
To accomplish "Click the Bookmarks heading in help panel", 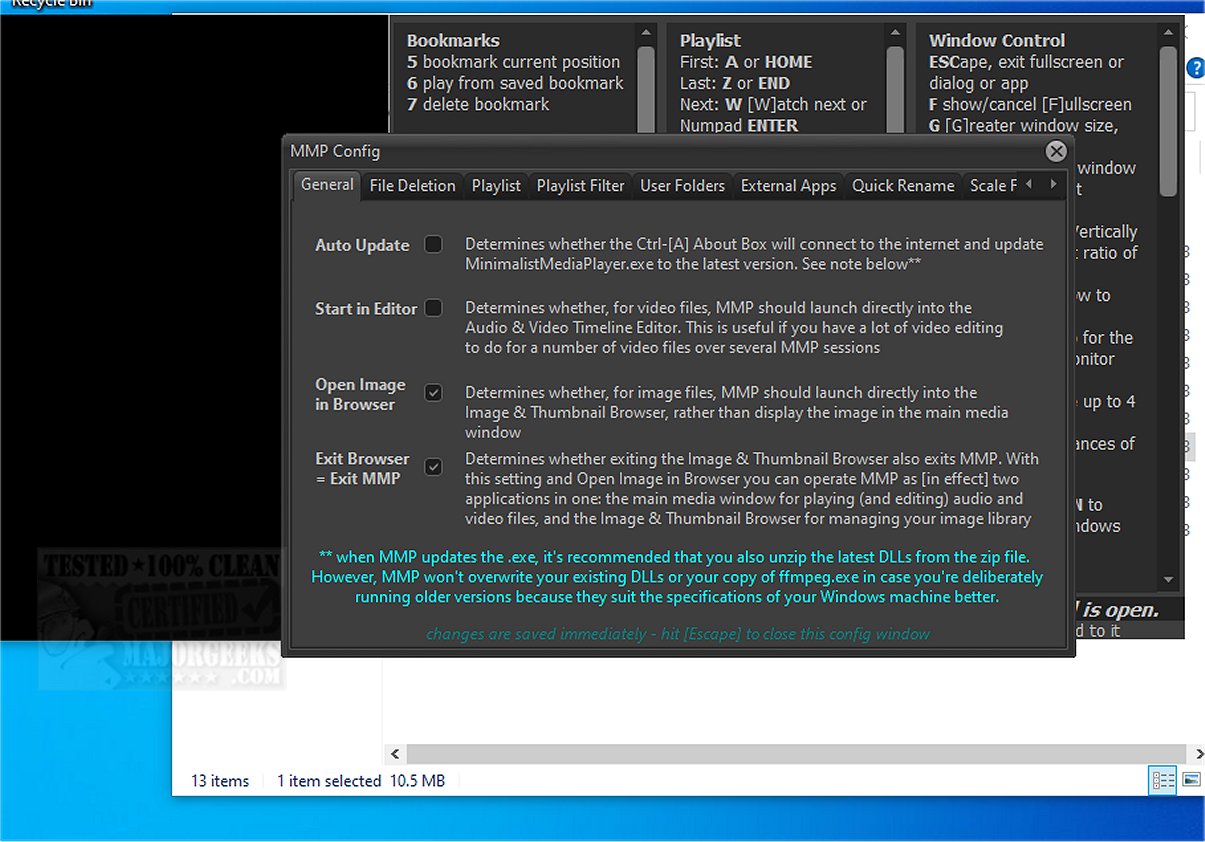I will pos(453,41).
